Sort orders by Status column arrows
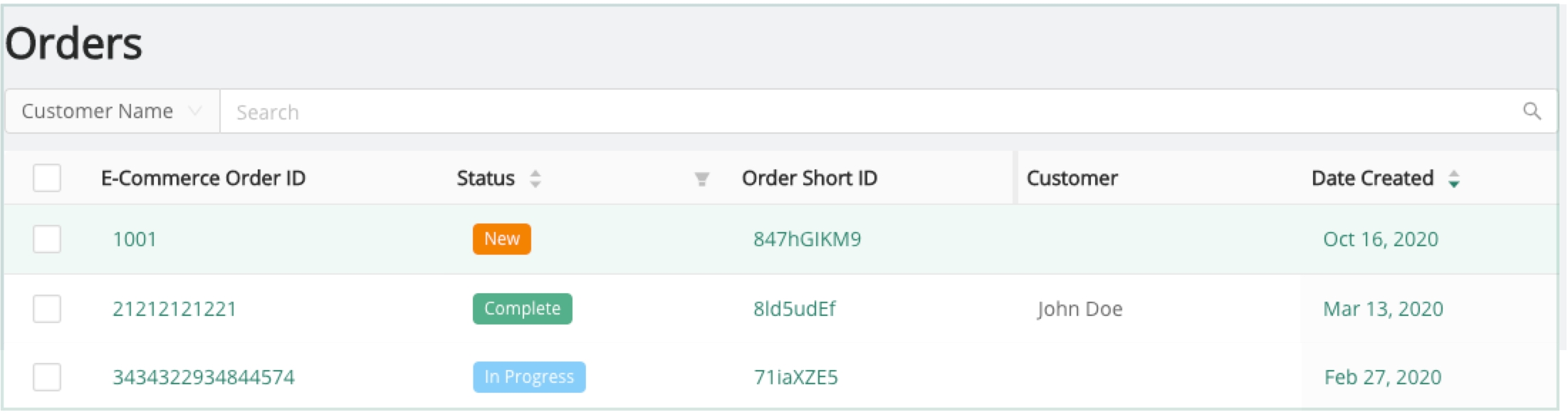 tap(535, 179)
